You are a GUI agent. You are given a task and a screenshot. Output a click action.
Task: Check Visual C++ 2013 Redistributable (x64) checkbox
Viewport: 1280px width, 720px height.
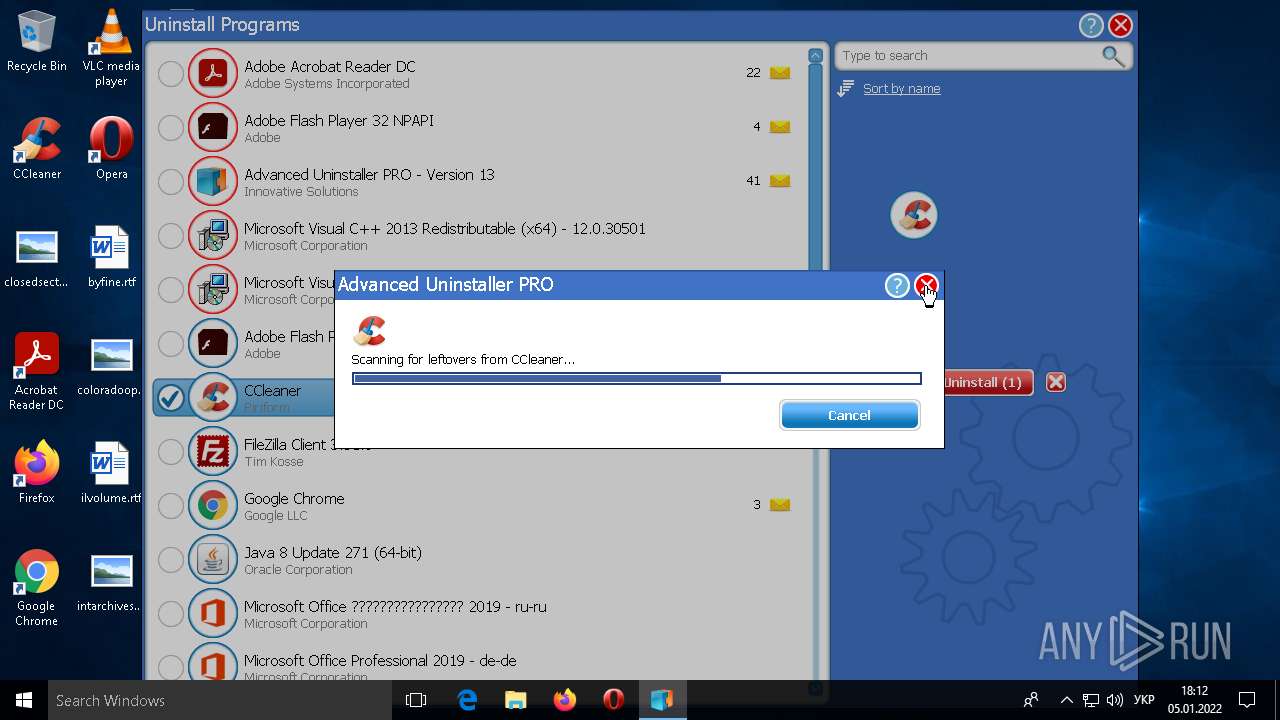[x=171, y=235]
